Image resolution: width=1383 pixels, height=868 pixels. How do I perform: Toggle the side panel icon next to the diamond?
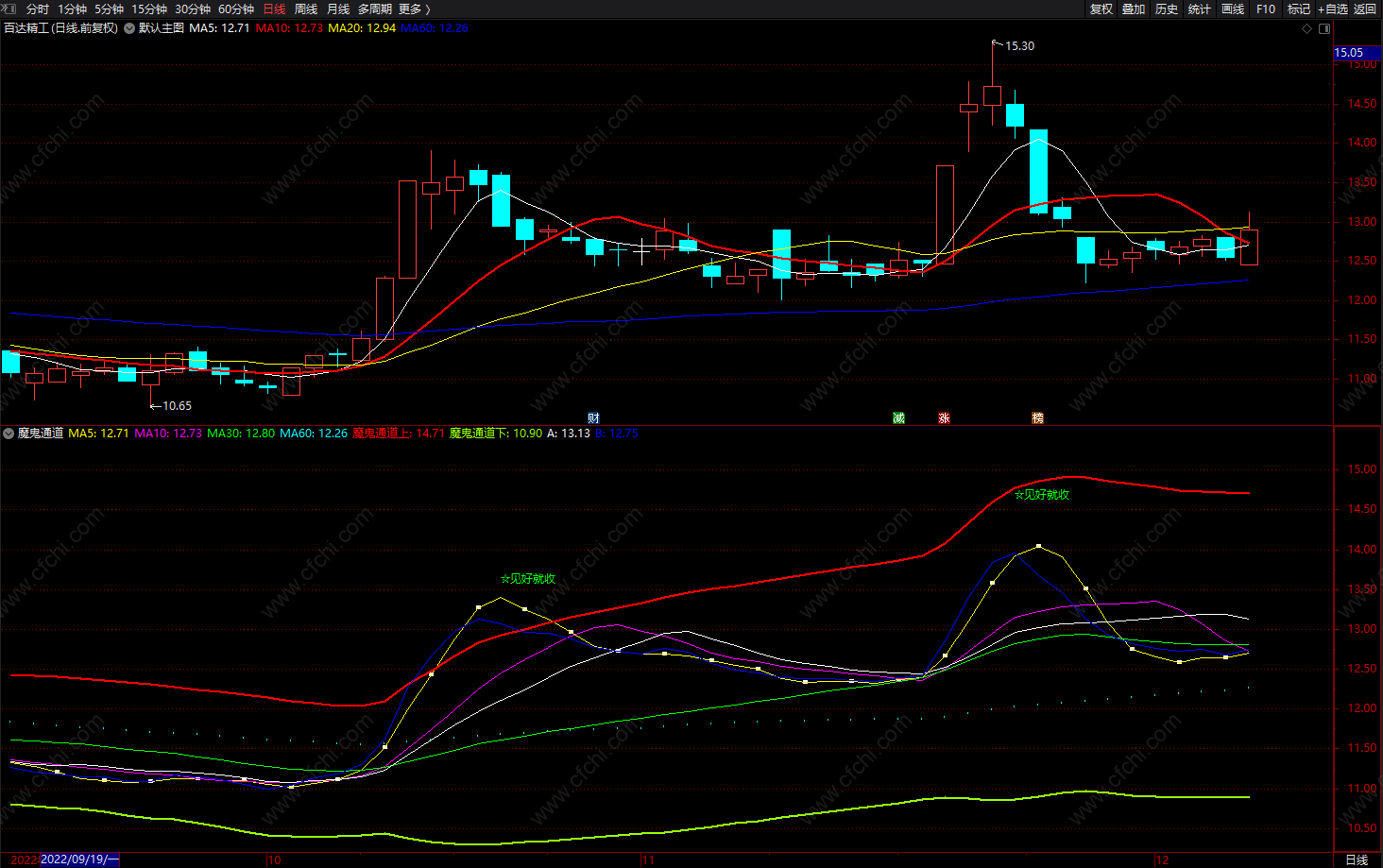[1324, 28]
